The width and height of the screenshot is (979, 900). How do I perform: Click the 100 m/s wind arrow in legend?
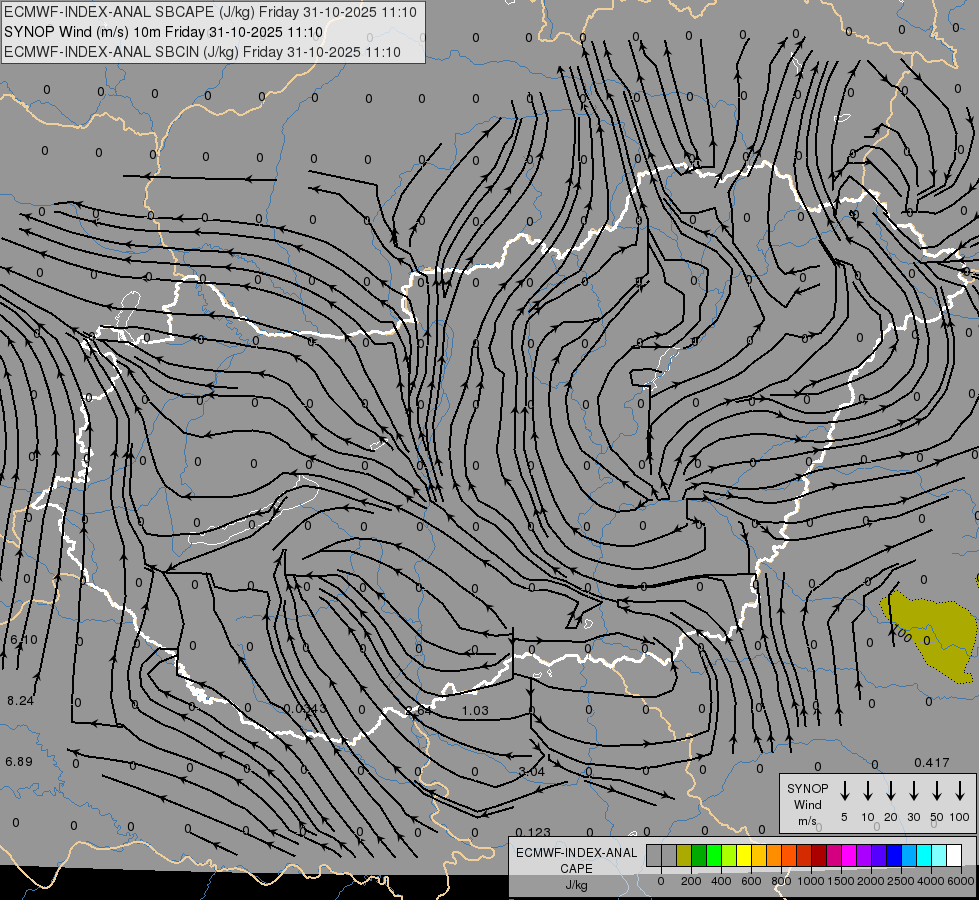click(960, 791)
